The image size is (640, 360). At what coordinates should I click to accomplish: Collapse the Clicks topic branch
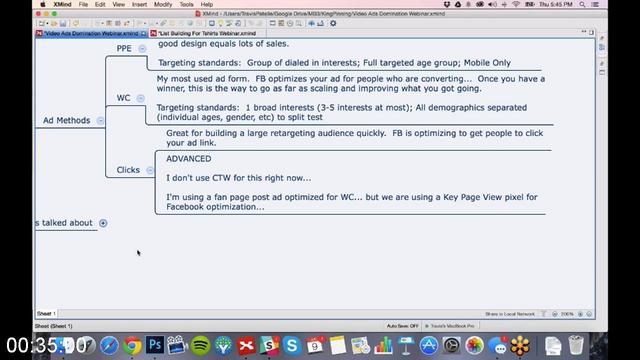pyautogui.click(x=150, y=170)
